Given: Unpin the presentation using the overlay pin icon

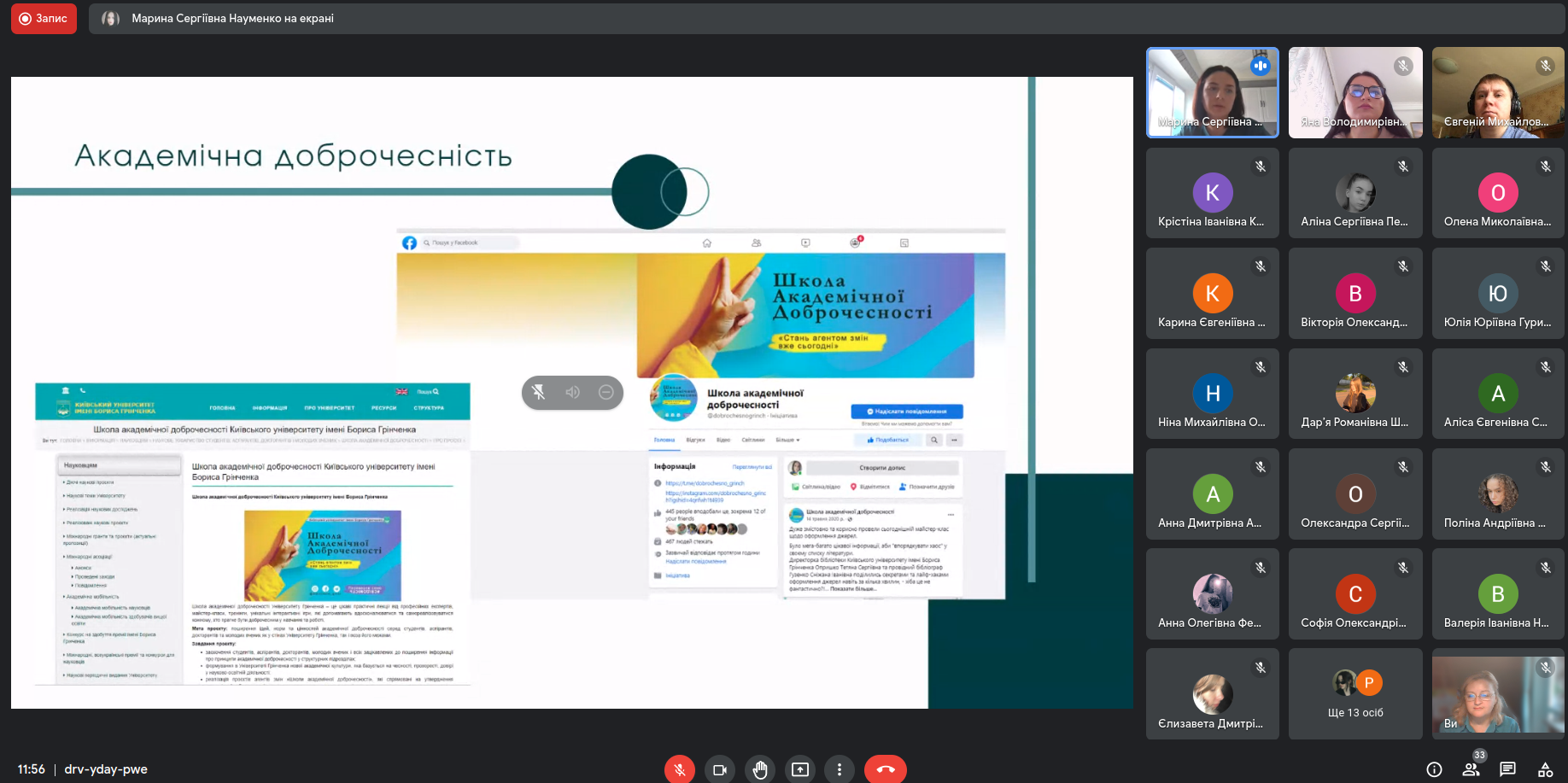Looking at the screenshot, I should [538, 392].
